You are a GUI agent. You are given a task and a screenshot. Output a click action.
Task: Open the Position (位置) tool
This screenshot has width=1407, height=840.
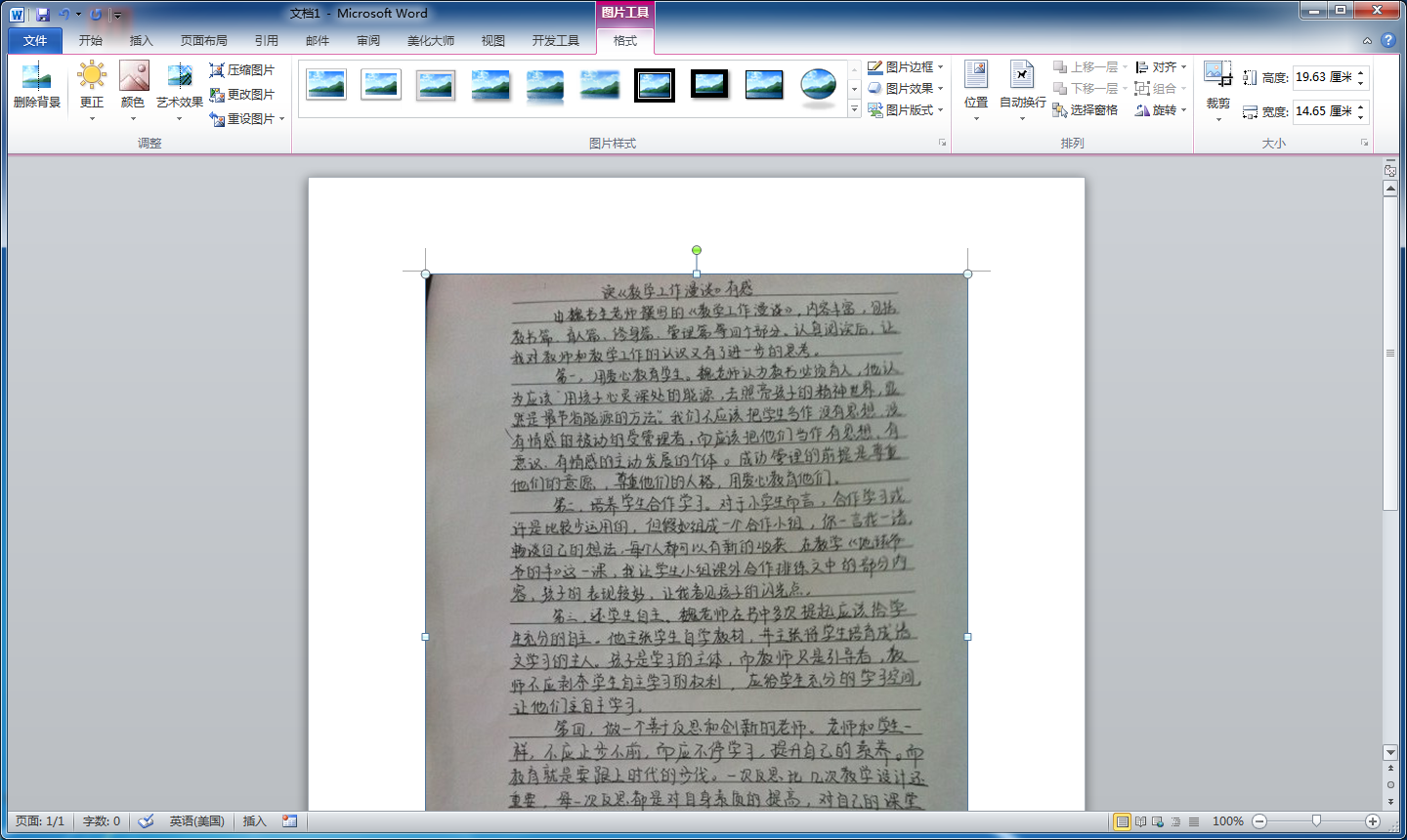pos(976,90)
